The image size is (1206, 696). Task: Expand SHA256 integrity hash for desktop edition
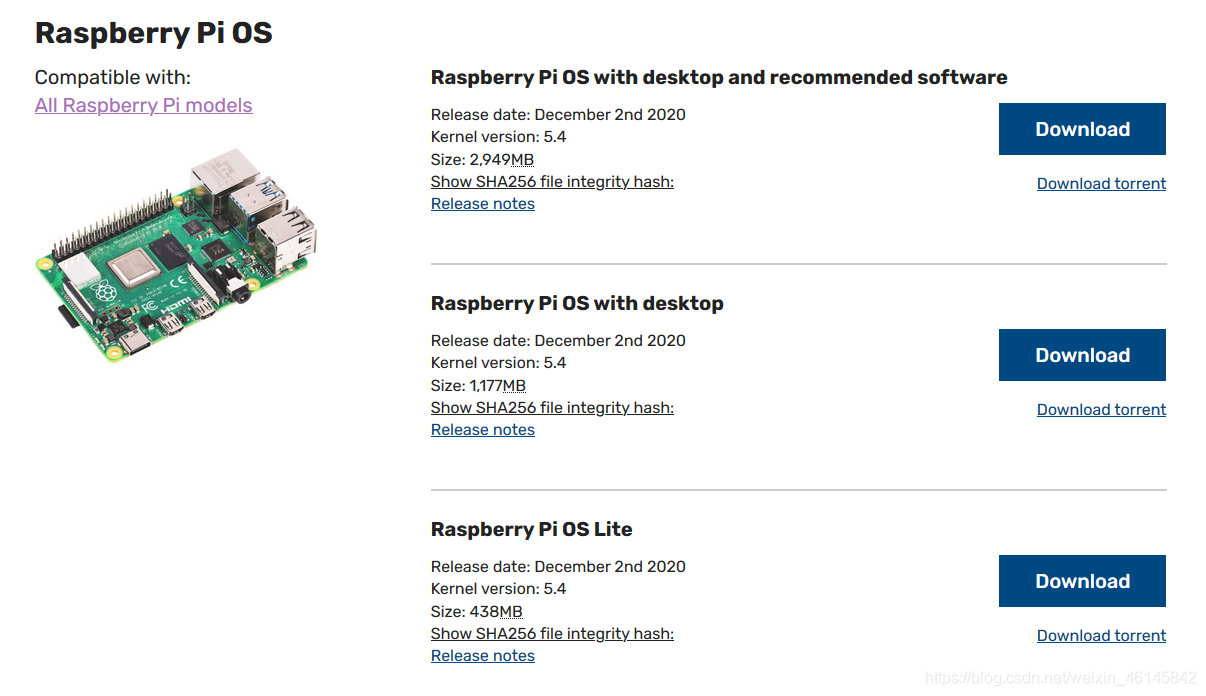click(552, 408)
